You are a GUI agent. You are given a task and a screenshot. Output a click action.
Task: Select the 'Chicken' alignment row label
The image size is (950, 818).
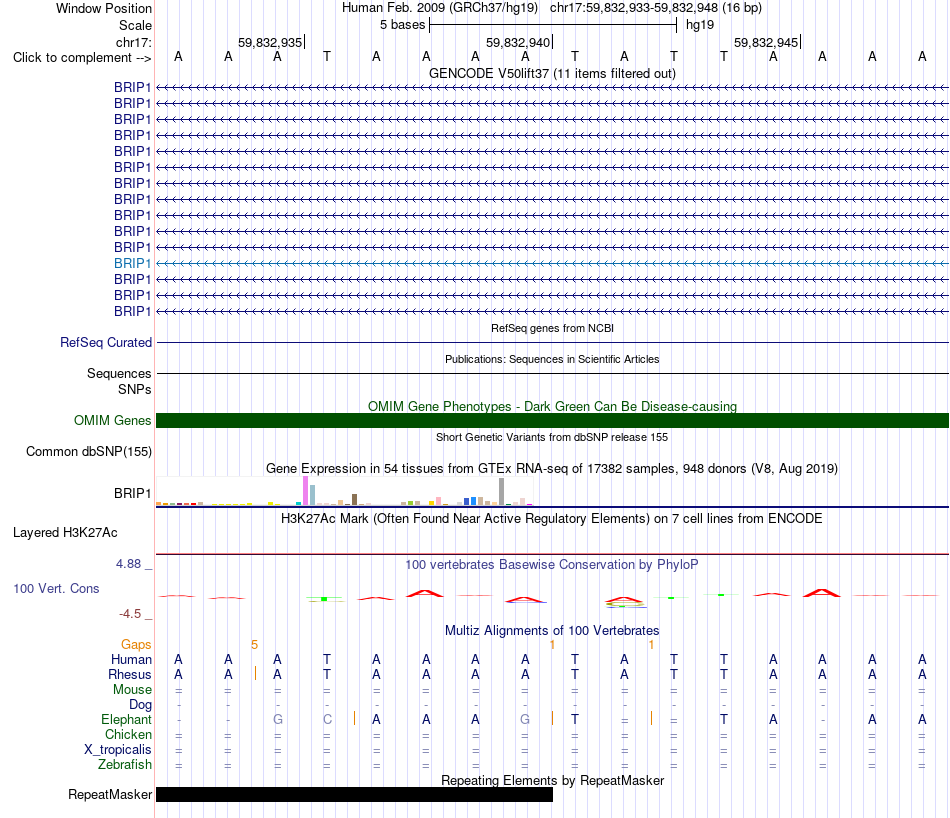[128, 734]
